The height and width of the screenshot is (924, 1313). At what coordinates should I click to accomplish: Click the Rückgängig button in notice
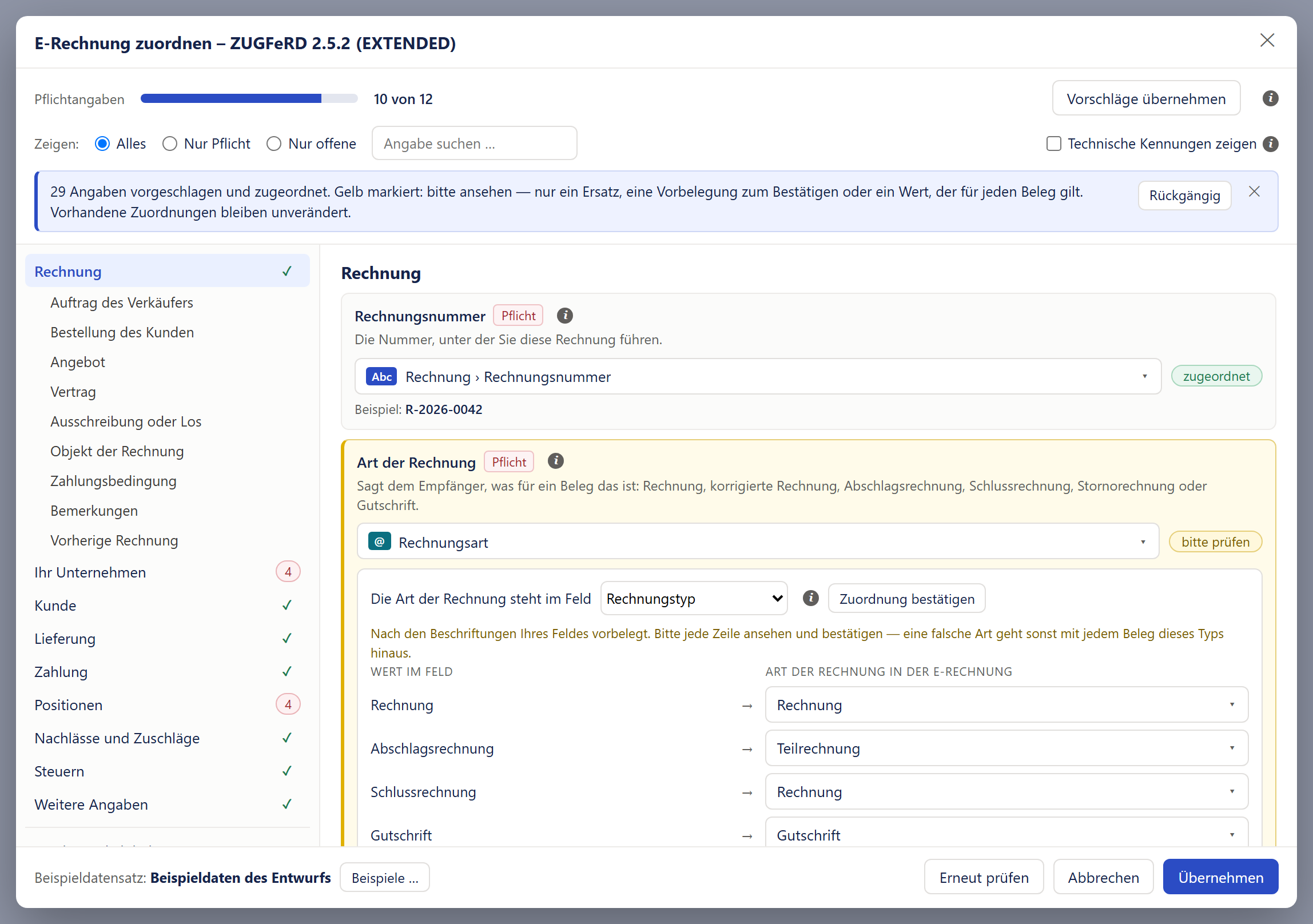coord(1184,196)
